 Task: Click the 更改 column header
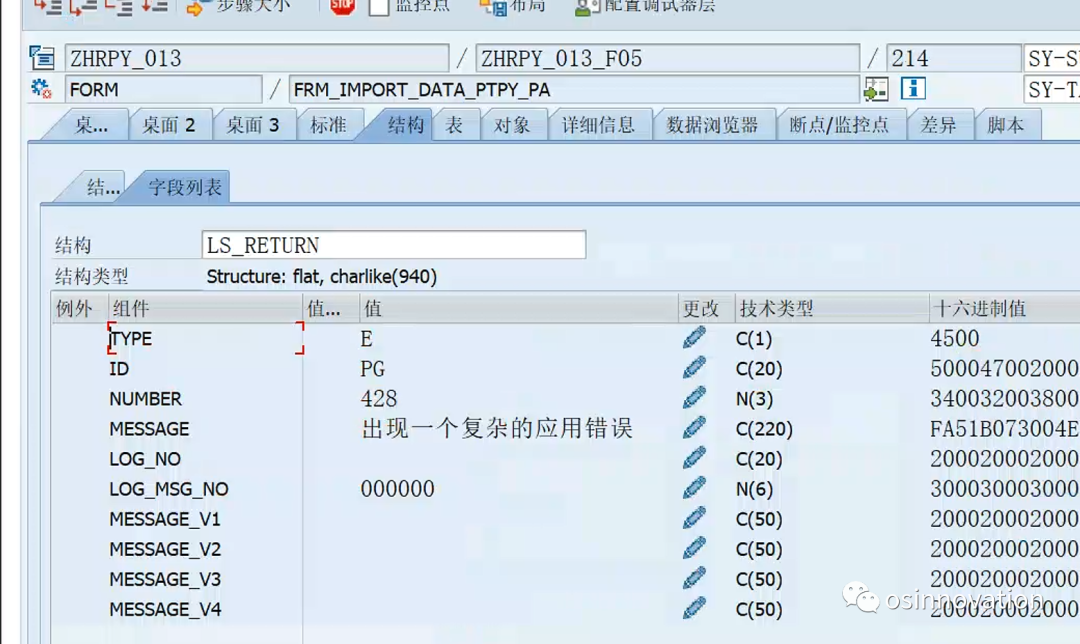[707, 309]
